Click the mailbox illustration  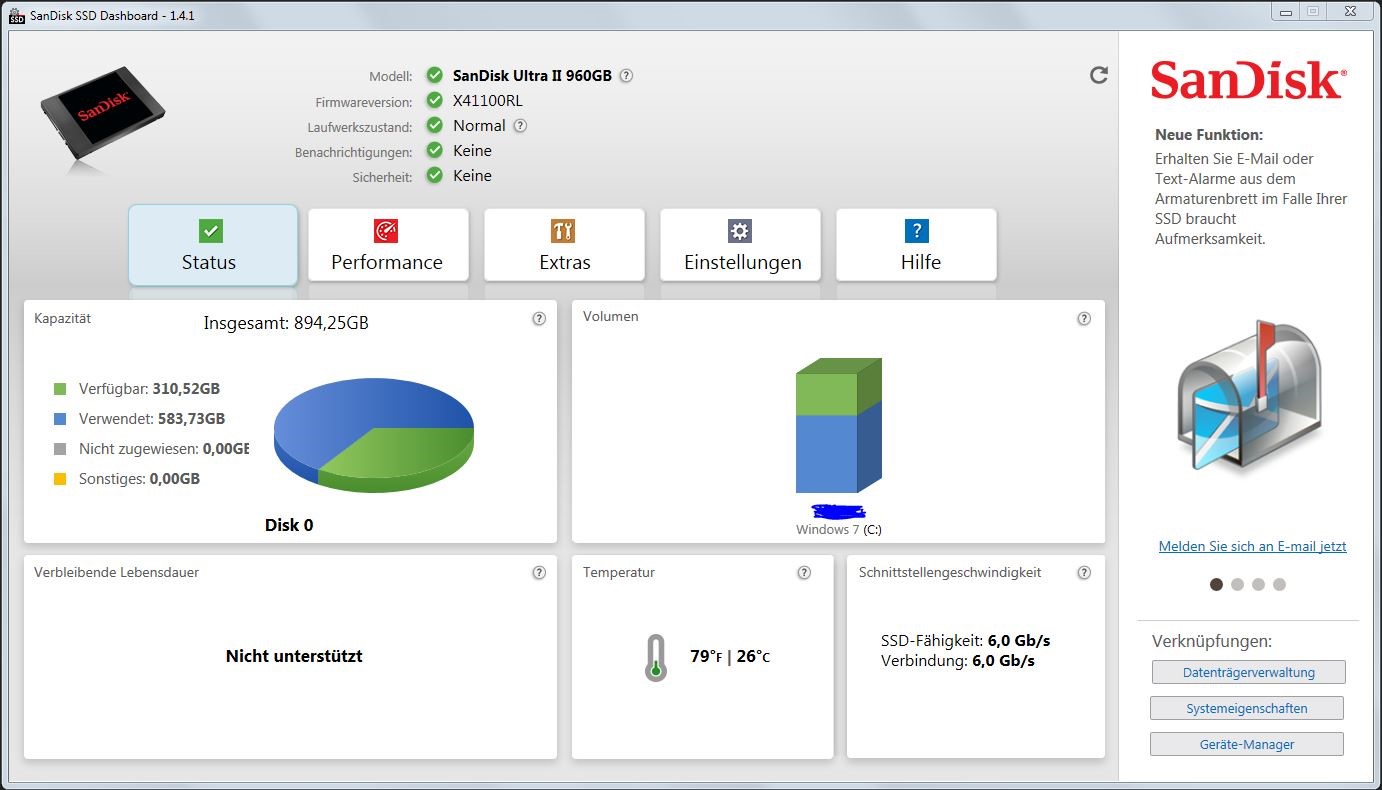point(1250,395)
